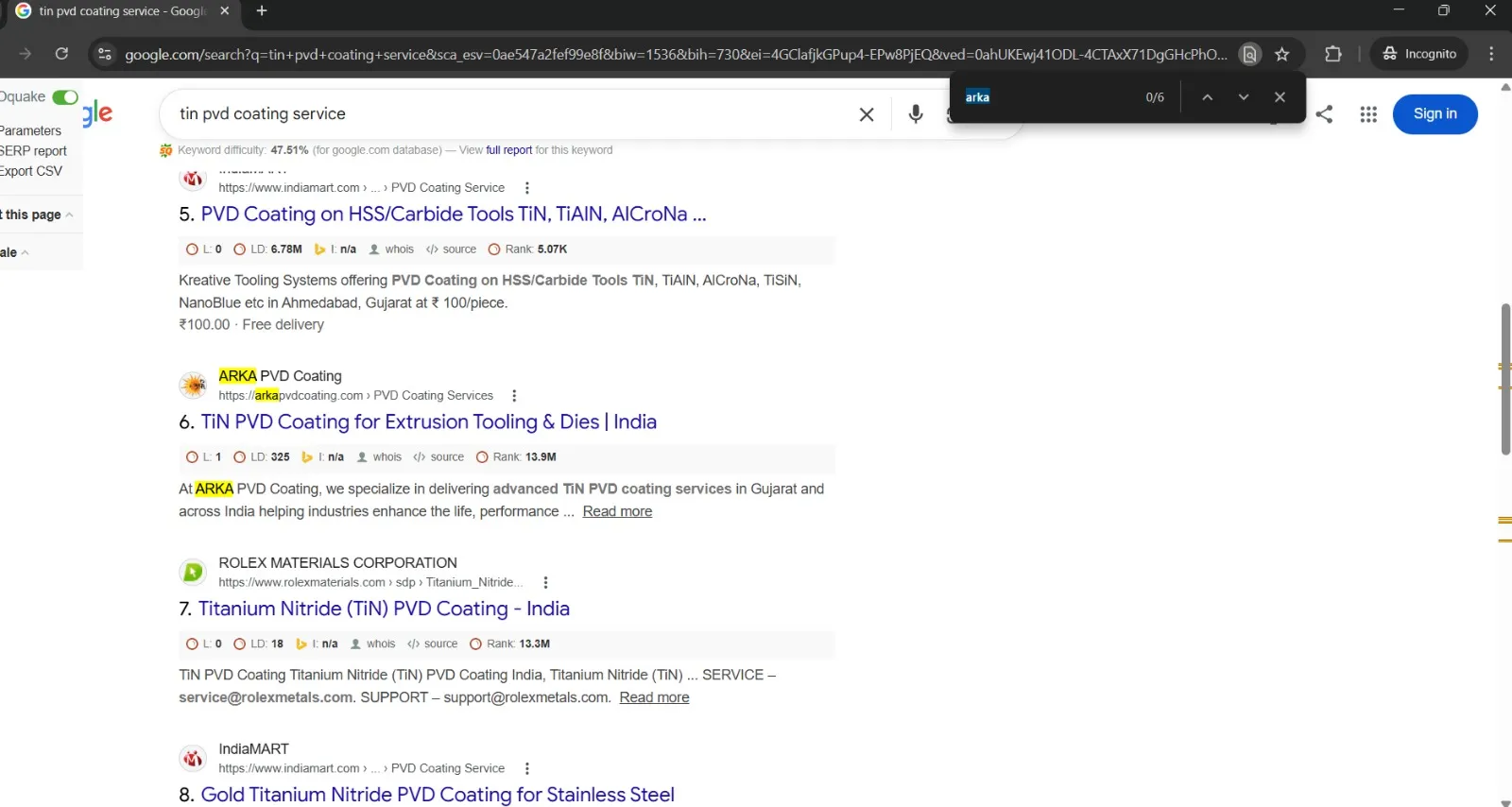Open more options for Rolex Materials result
1512x807 pixels.
(x=545, y=583)
